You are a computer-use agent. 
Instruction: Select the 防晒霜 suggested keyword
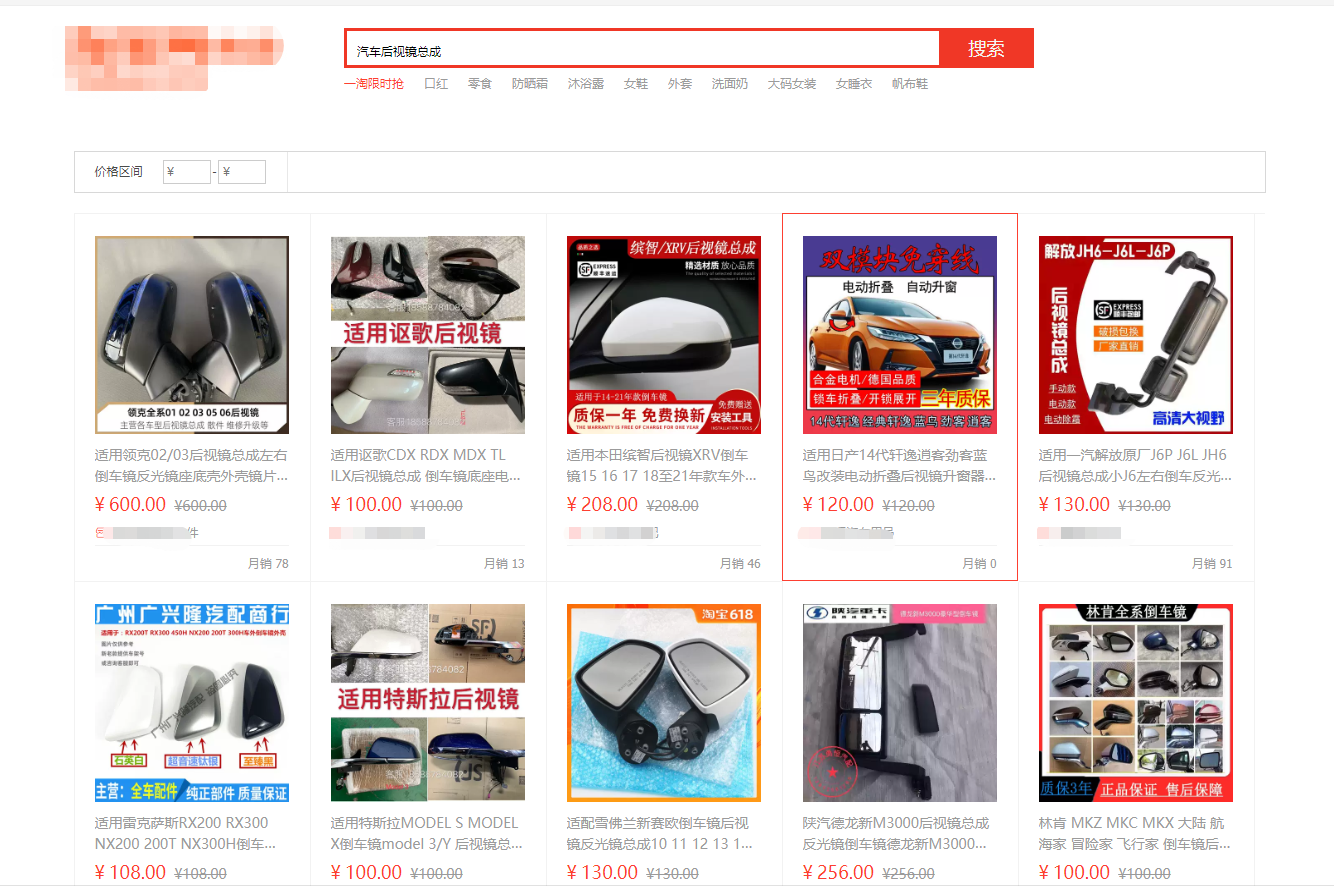530,84
